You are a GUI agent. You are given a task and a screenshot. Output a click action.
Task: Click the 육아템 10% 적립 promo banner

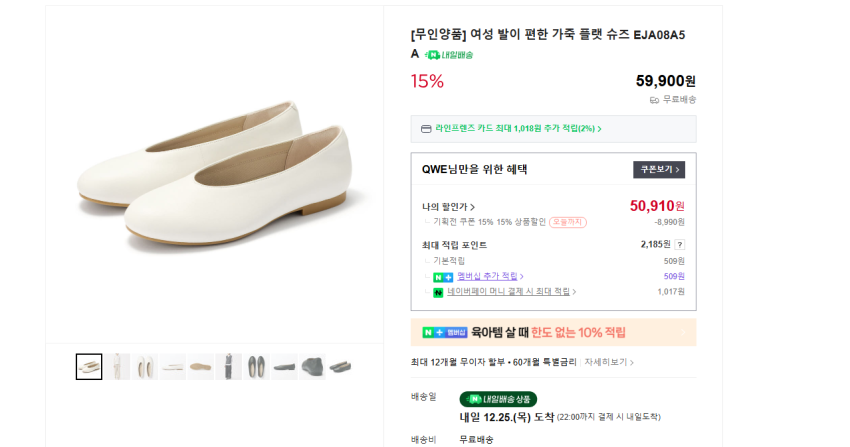pyautogui.click(x=553, y=332)
